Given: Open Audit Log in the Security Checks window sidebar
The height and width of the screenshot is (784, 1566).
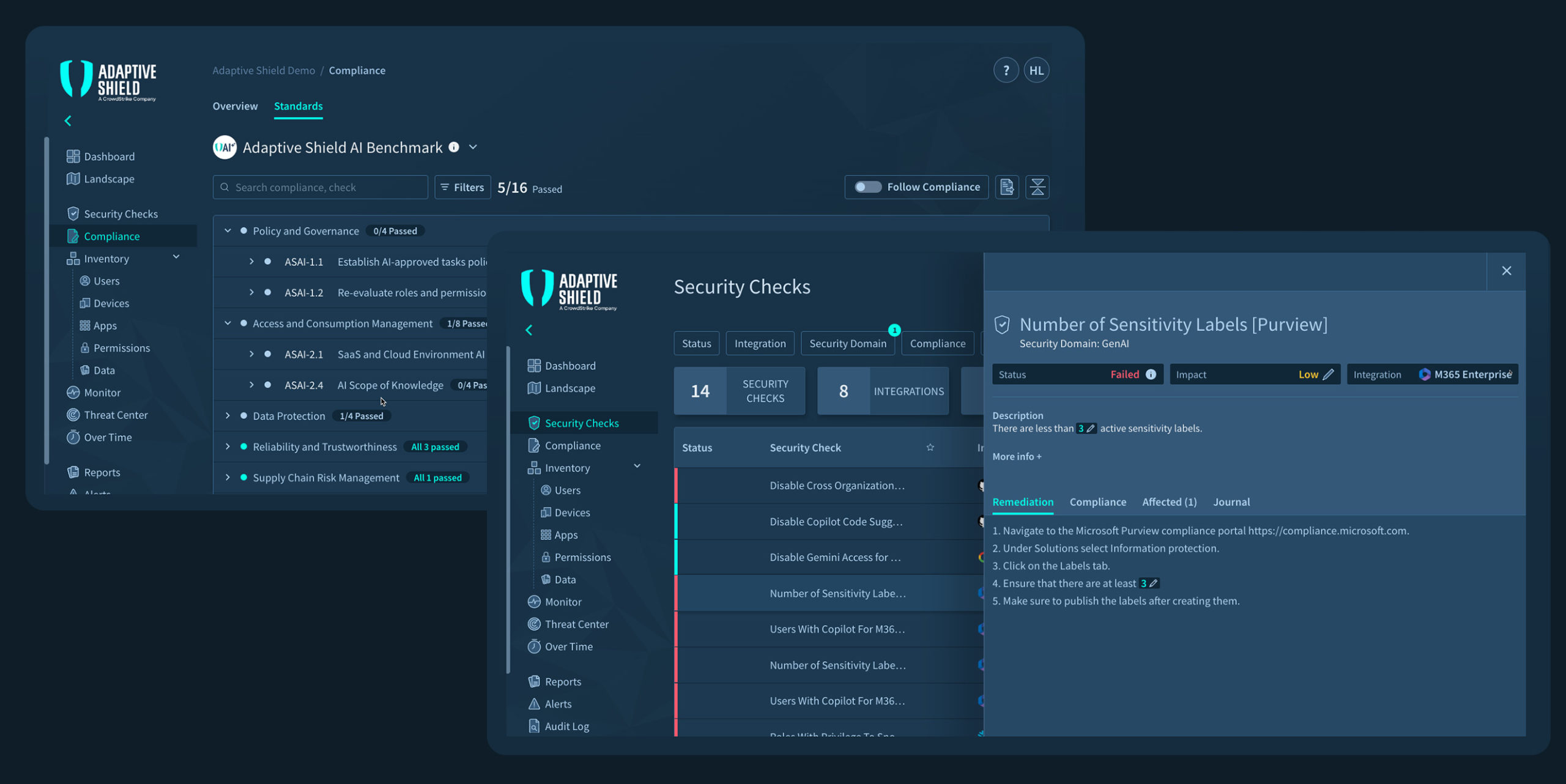Looking at the screenshot, I should click(558, 727).
